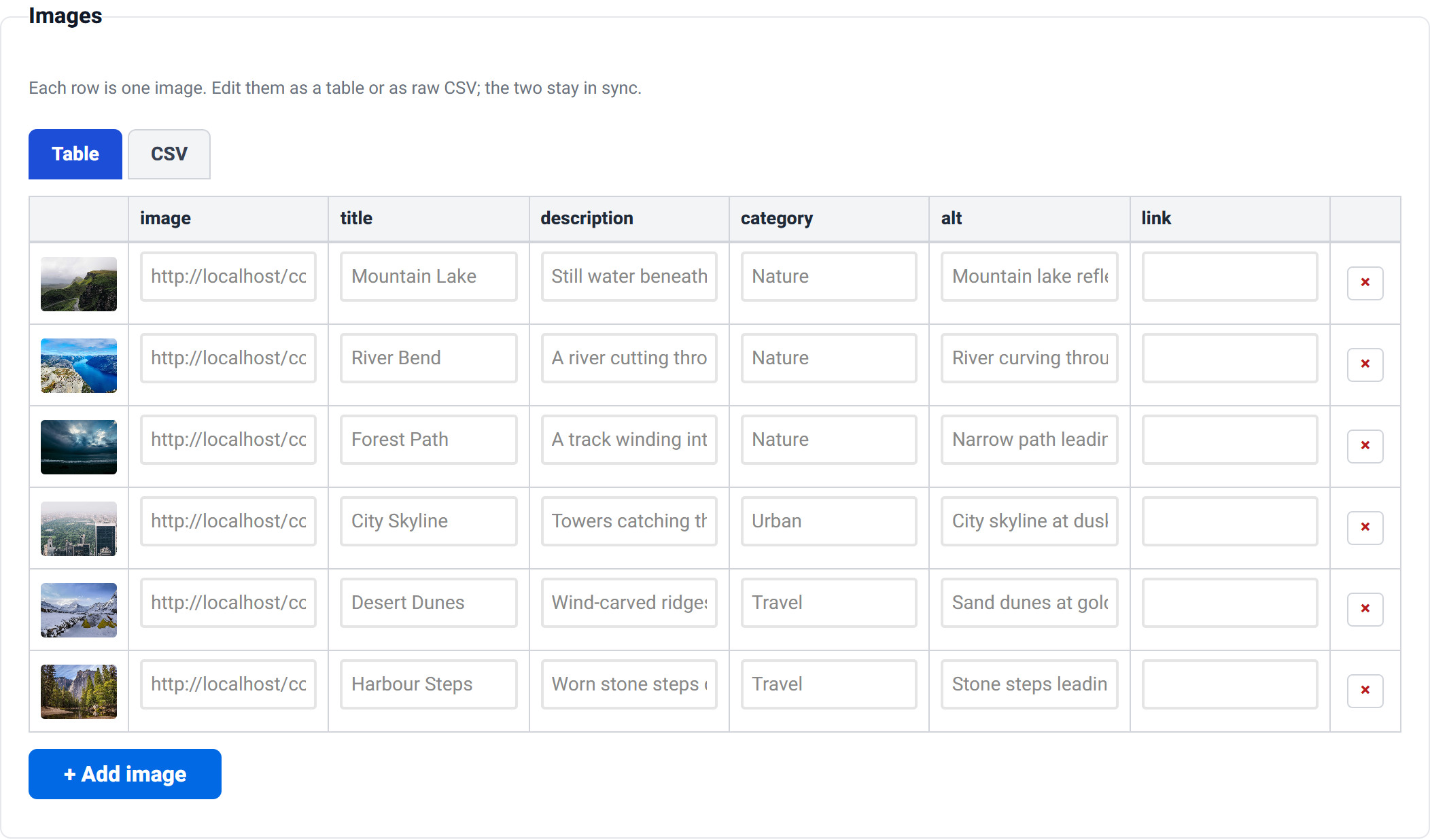Focus the empty link field for Harbour Steps
The image size is (1430, 840).
[x=1230, y=684]
